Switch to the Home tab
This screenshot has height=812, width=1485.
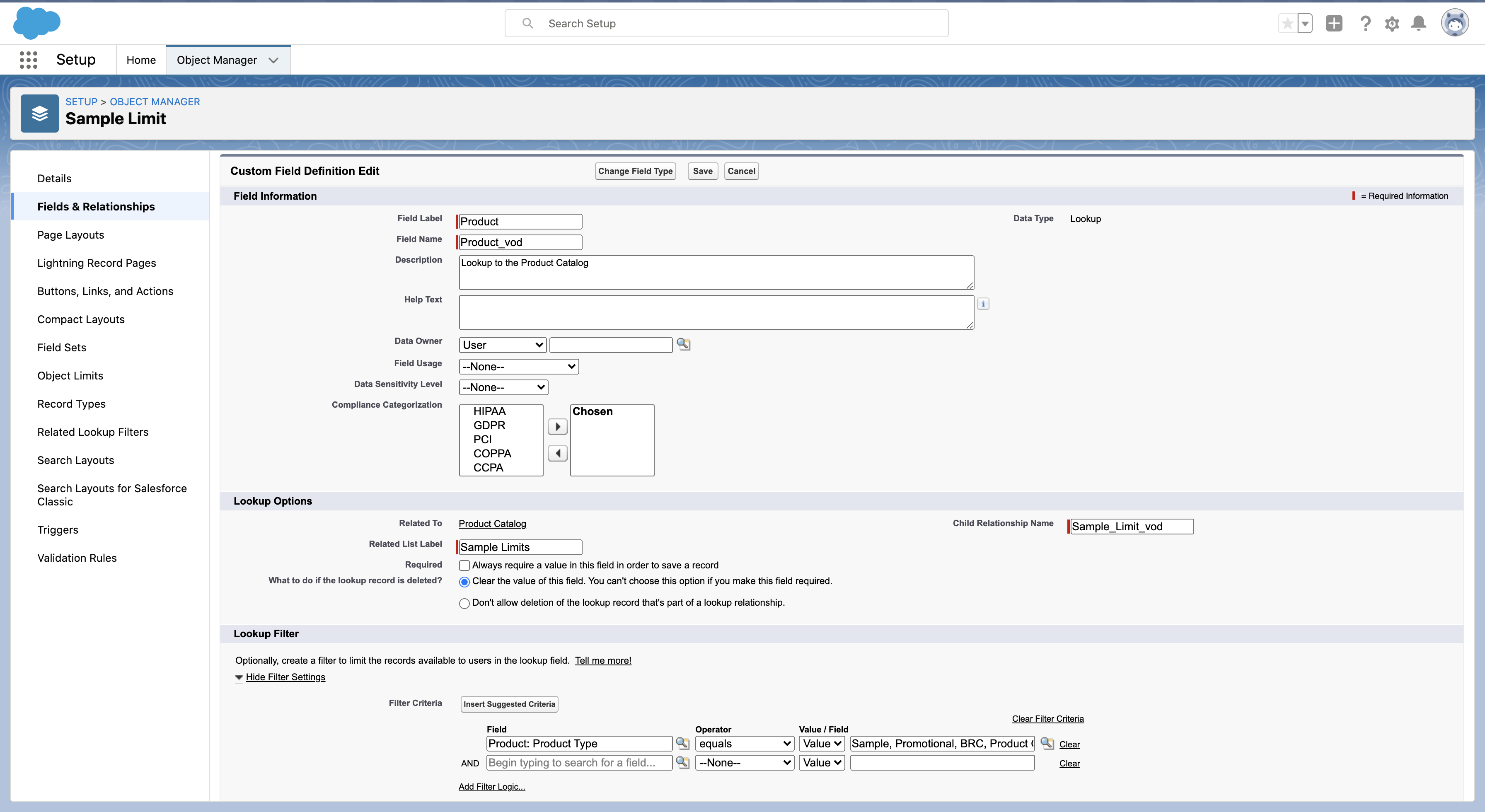[x=140, y=60]
